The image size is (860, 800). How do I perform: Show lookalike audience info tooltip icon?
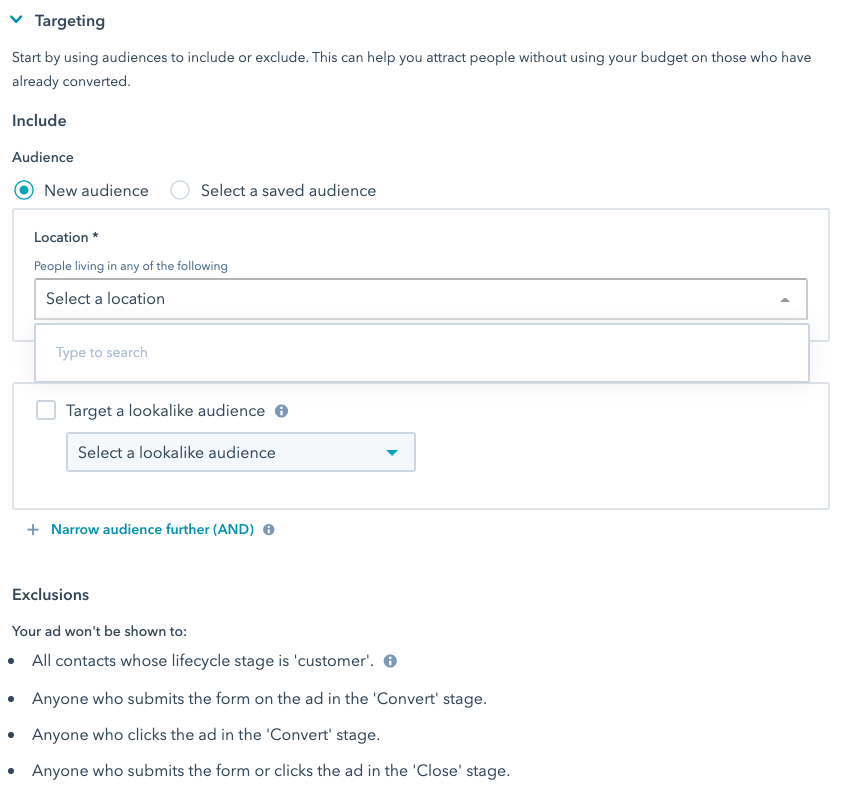pos(281,411)
